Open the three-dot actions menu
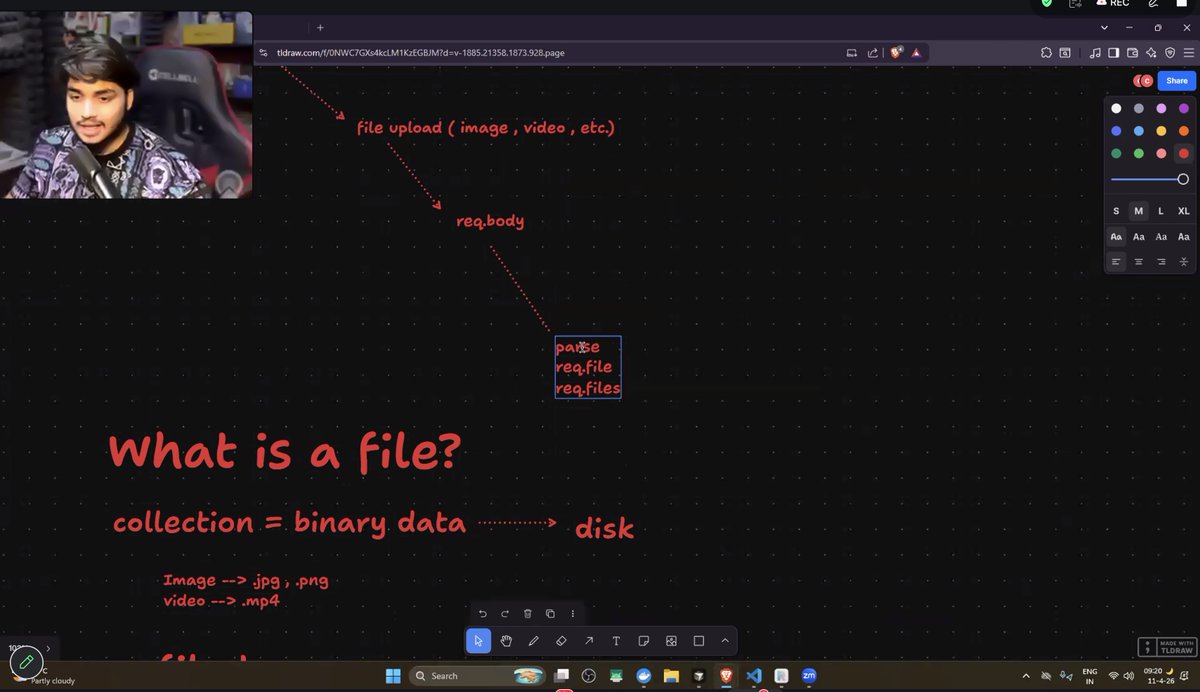 pos(572,613)
